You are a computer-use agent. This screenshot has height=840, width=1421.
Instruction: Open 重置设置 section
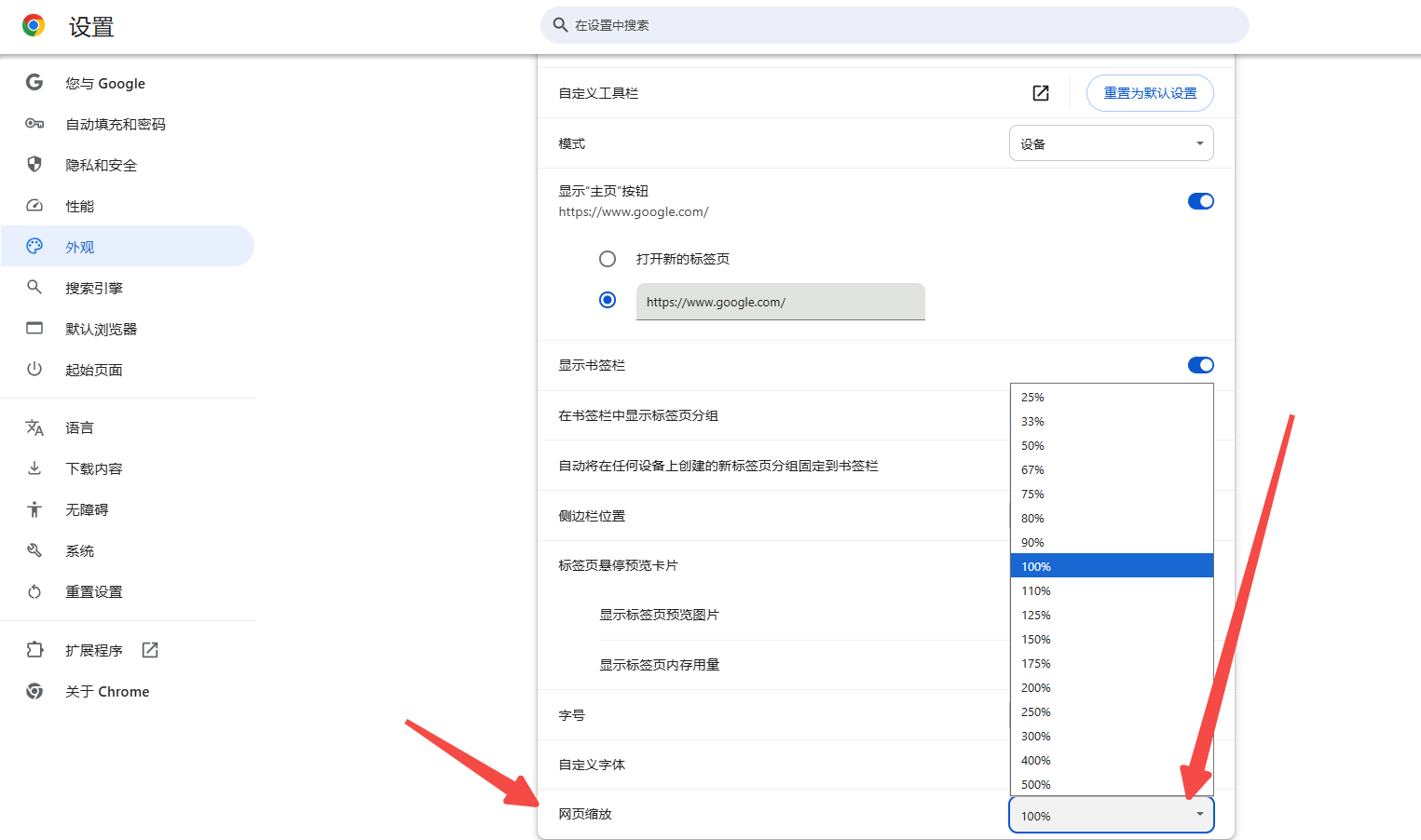(128, 591)
